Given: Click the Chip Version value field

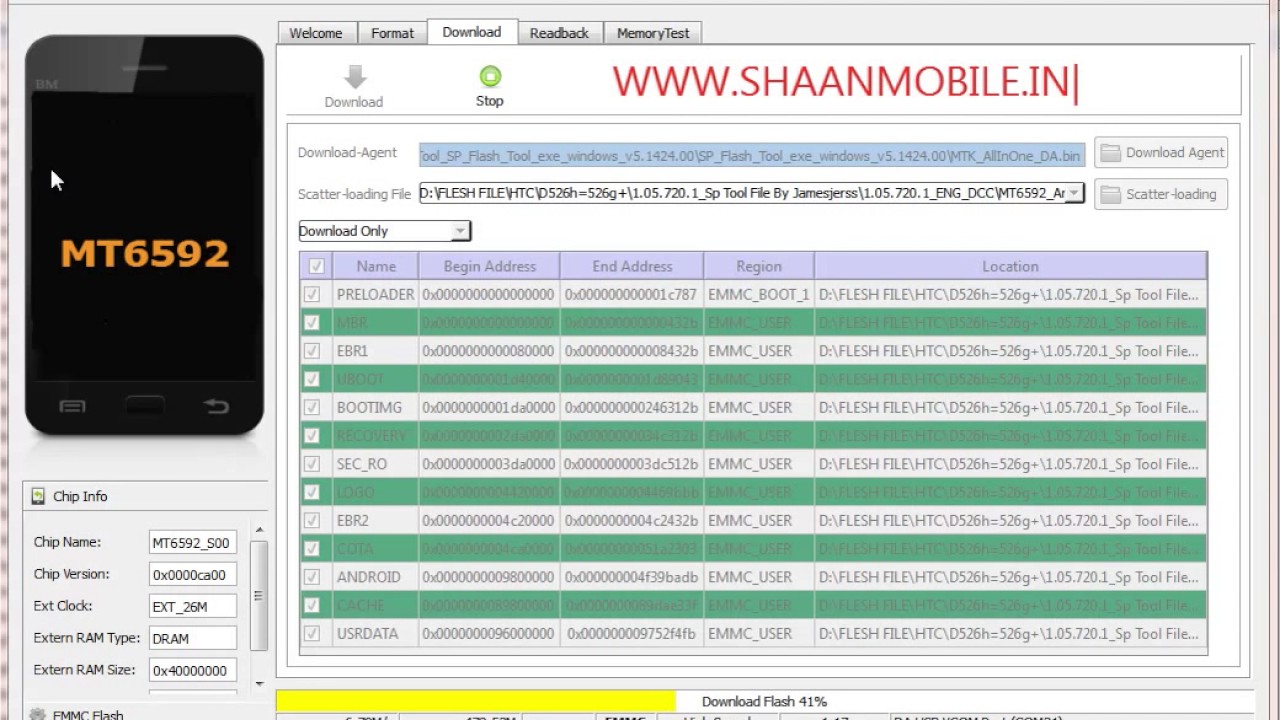Looking at the screenshot, I should (192, 575).
